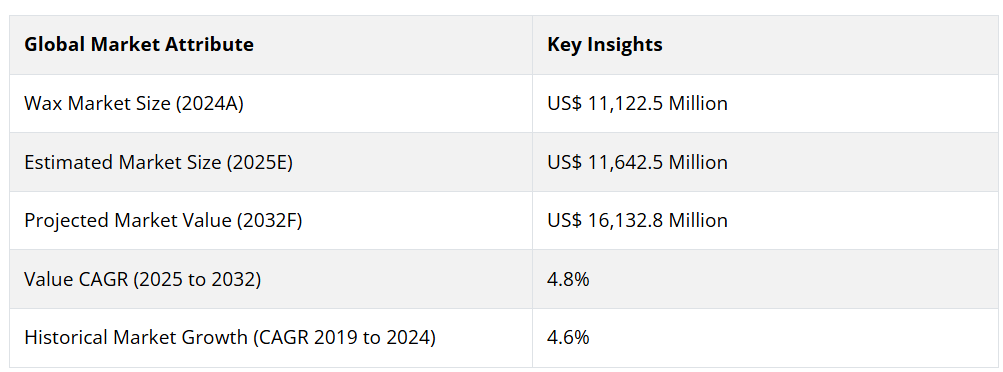The image size is (1003, 372).
Task: Click the 2032F year label text
Action: point(269,221)
